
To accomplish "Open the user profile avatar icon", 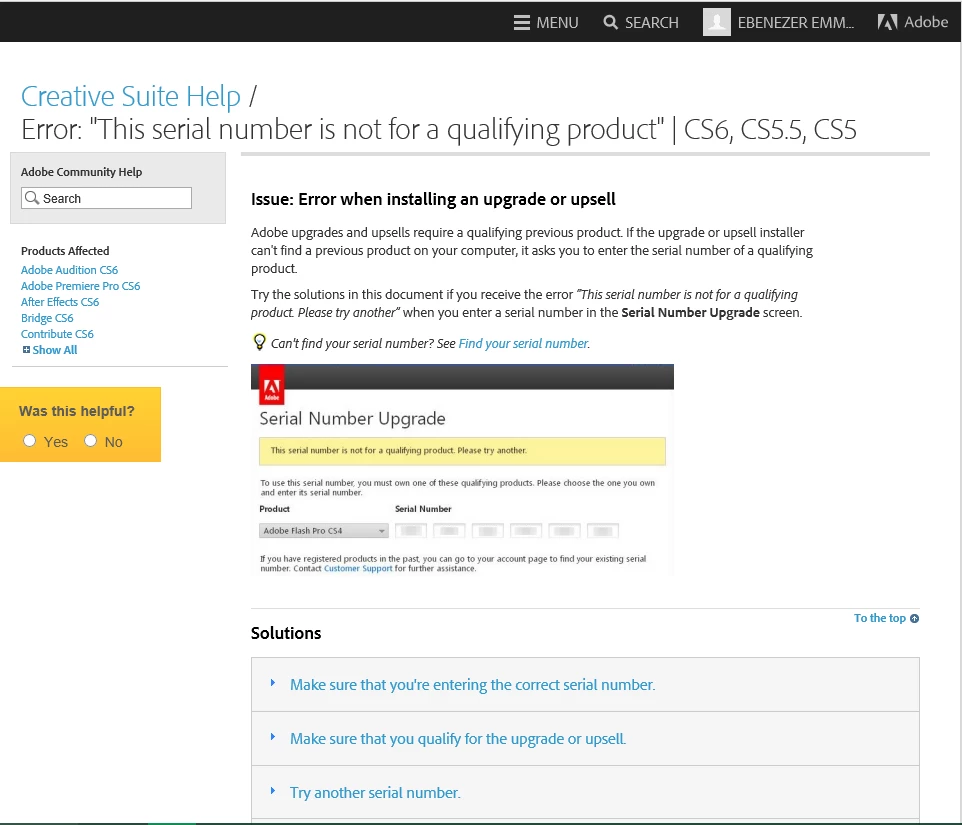I will click(716, 22).
